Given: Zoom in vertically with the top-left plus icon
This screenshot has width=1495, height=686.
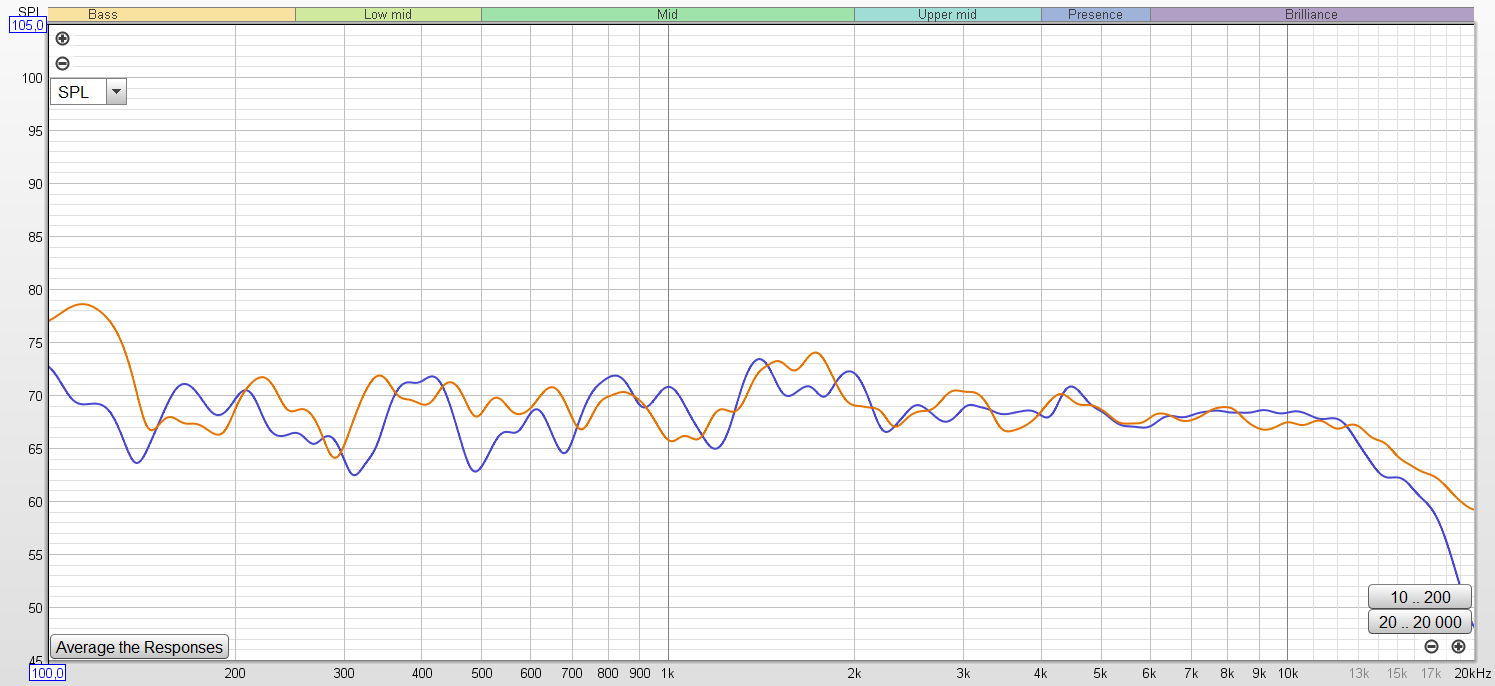Looking at the screenshot, I should (62, 39).
